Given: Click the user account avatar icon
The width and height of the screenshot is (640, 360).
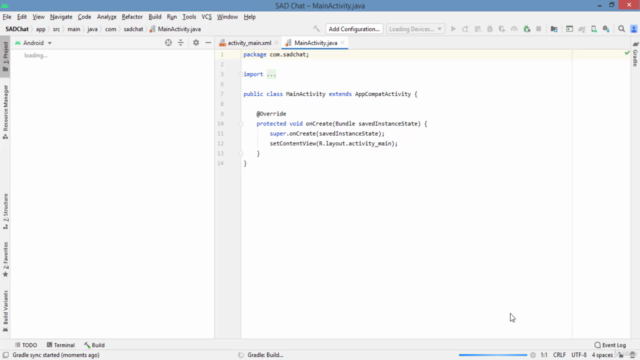Looking at the screenshot, I should [x=634, y=29].
